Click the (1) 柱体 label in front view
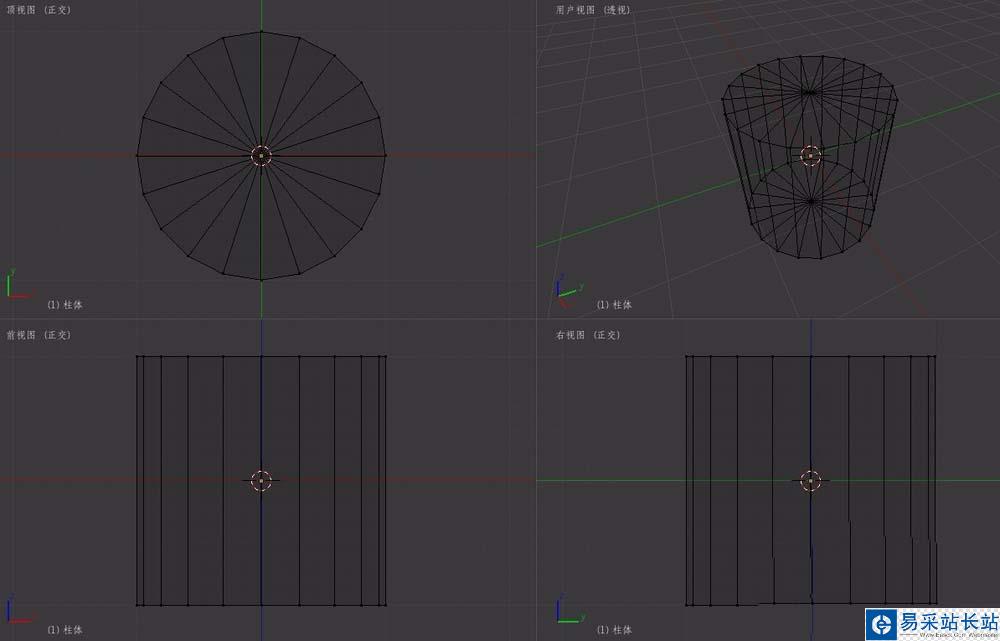The width and height of the screenshot is (1000, 641). tap(64, 630)
